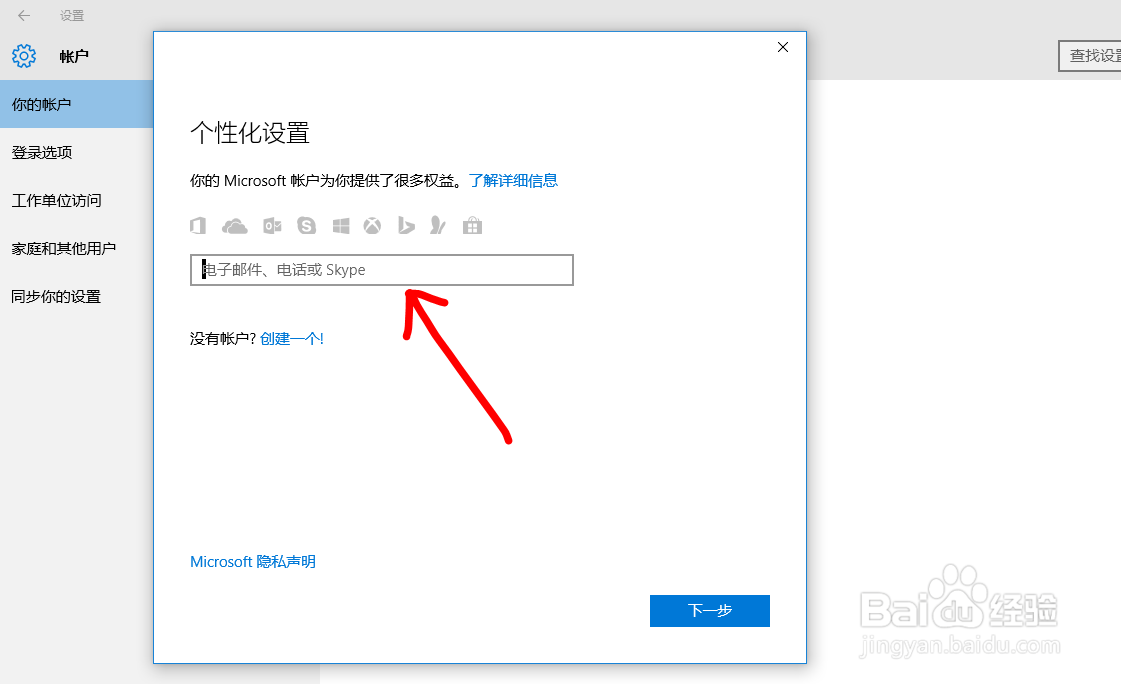The width and height of the screenshot is (1121, 684).
Task: Open 家庭和其他用户 in the sidebar
Action: (76, 248)
